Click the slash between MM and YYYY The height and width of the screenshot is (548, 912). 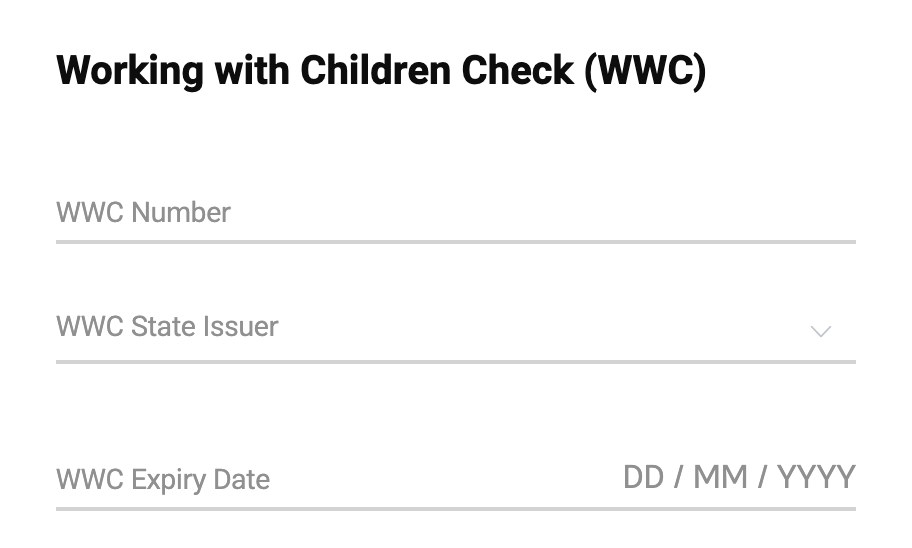(762, 478)
